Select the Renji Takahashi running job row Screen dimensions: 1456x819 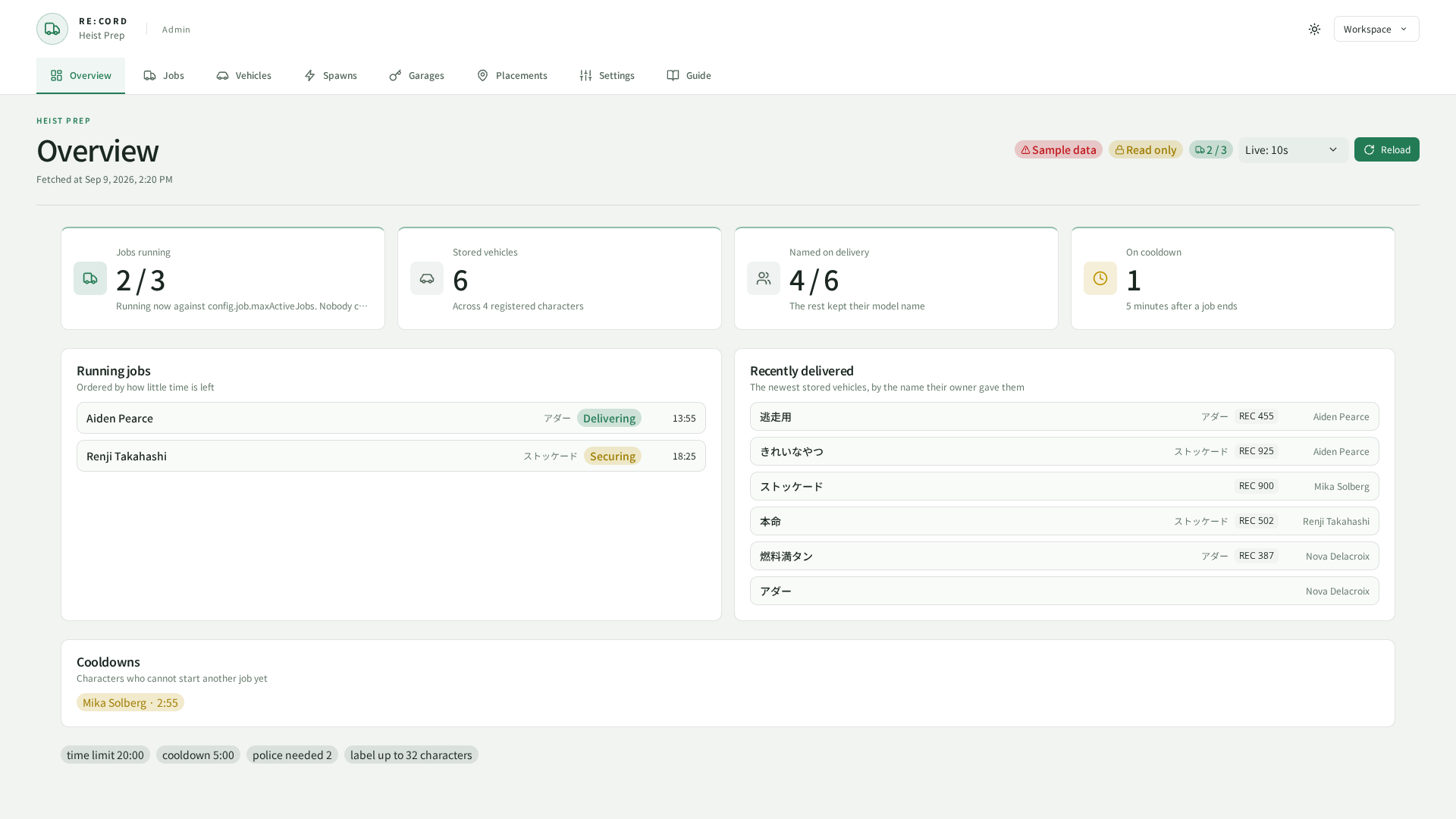point(391,456)
